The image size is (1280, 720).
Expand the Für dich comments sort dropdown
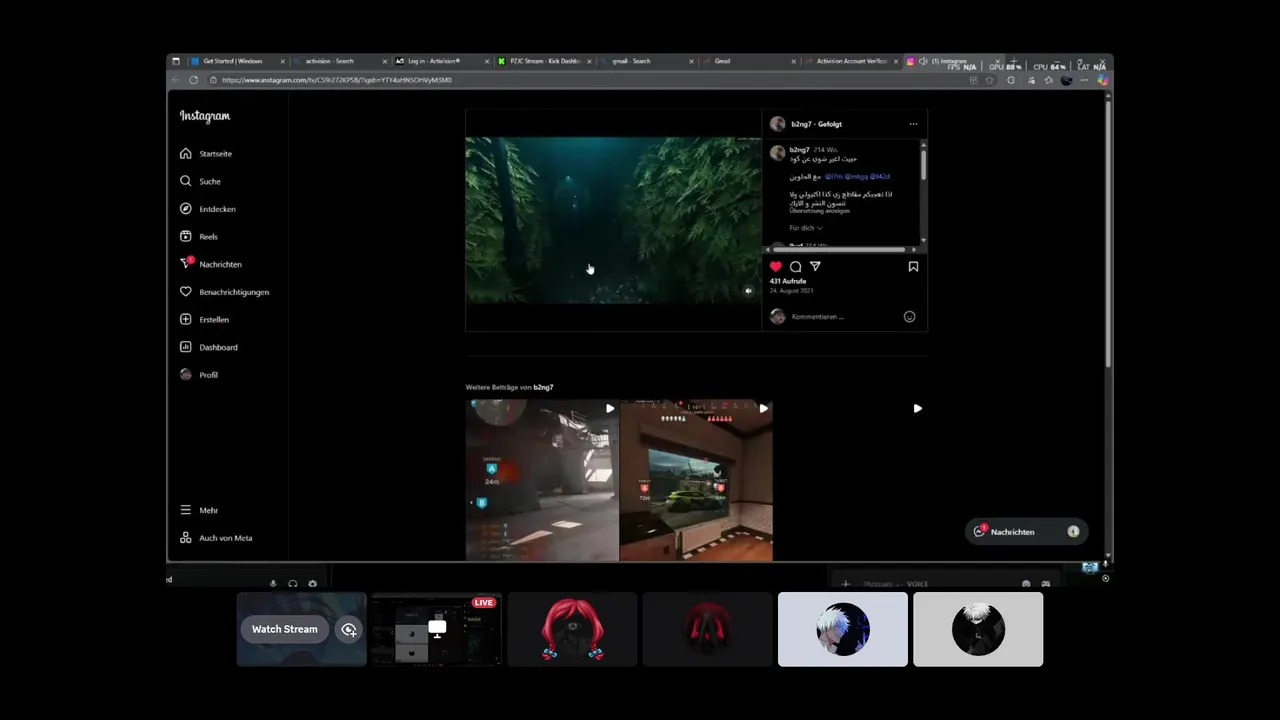click(x=806, y=228)
